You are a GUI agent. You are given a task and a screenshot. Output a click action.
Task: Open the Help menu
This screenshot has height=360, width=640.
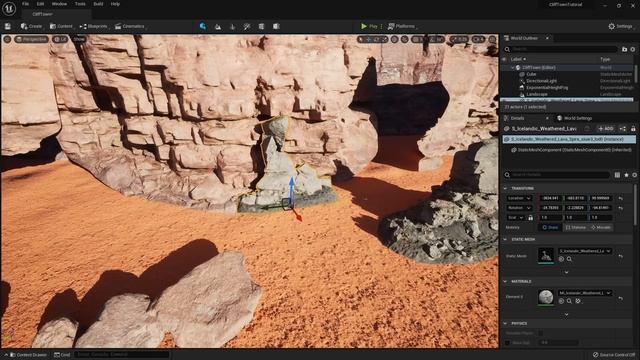point(115,4)
